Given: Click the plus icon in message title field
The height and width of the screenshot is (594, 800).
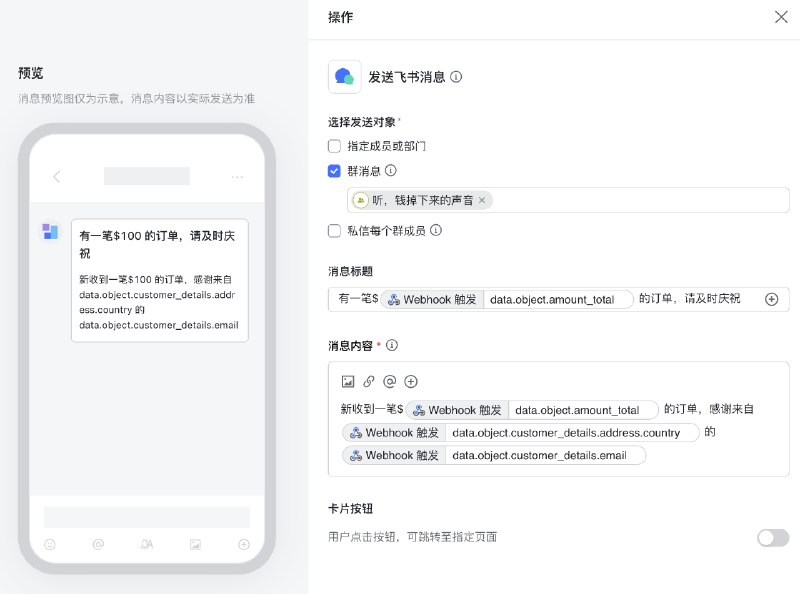Looking at the screenshot, I should 771,300.
